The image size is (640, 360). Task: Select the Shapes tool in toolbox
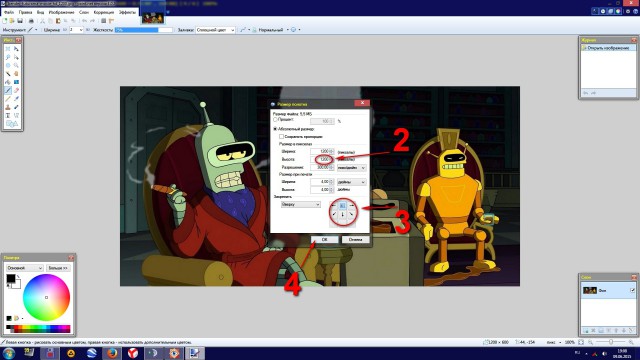point(12,124)
